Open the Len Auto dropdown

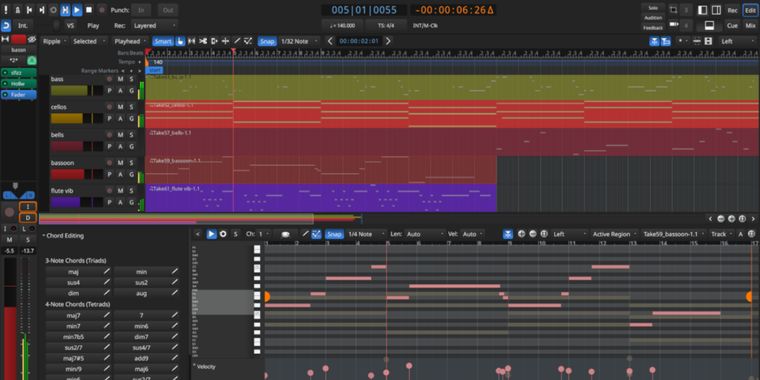(424, 234)
